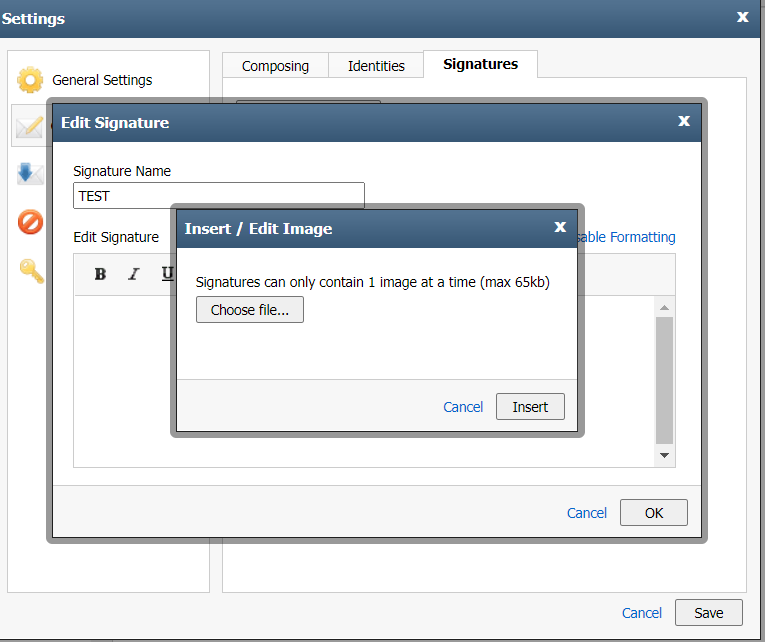Click the signature editor scrollbar down arrow
The width and height of the screenshot is (765, 642).
(x=664, y=455)
